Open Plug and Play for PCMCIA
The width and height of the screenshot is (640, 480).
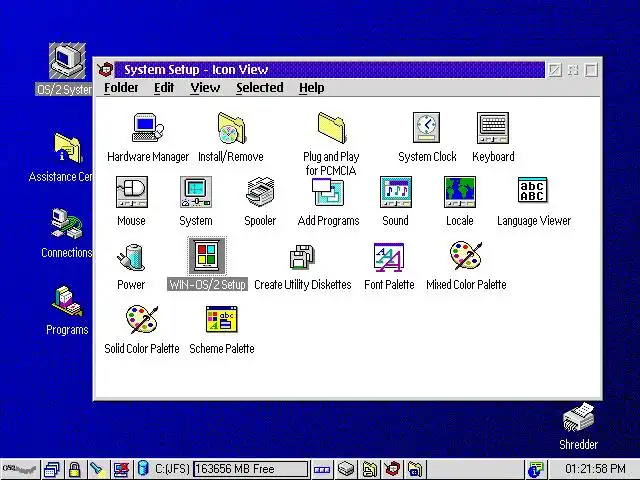coord(331,128)
